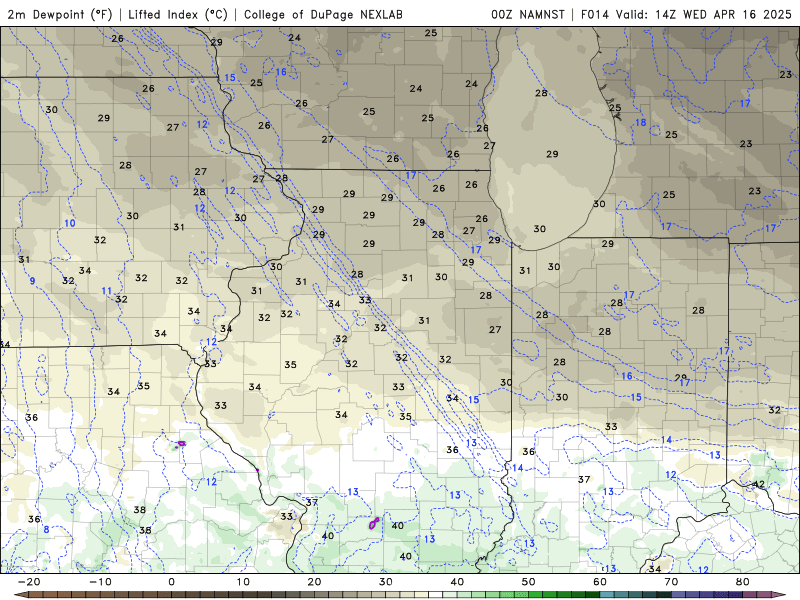Click the "2m Dewpoint (°F)" title text

pyautogui.click(x=60, y=14)
